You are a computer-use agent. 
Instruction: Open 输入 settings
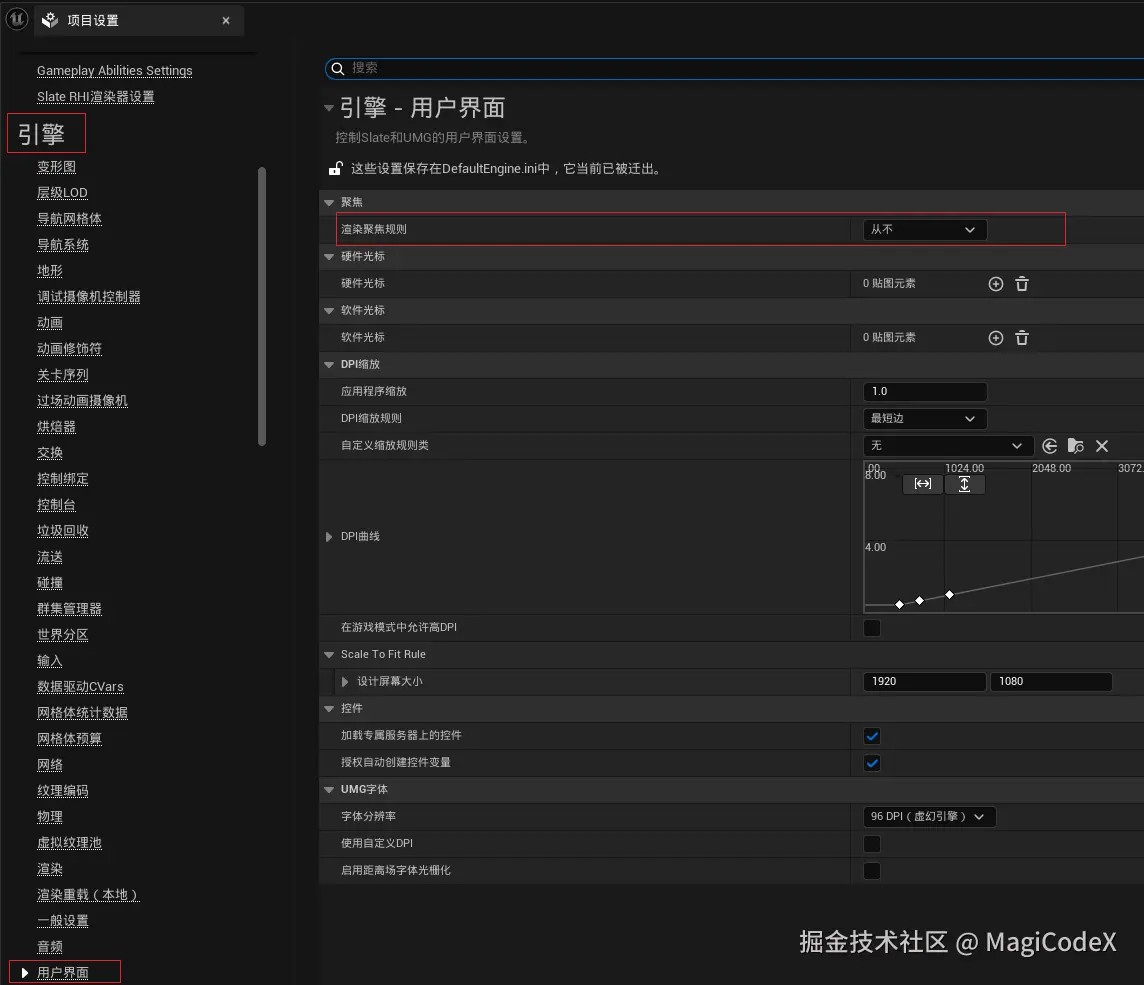tap(50, 661)
